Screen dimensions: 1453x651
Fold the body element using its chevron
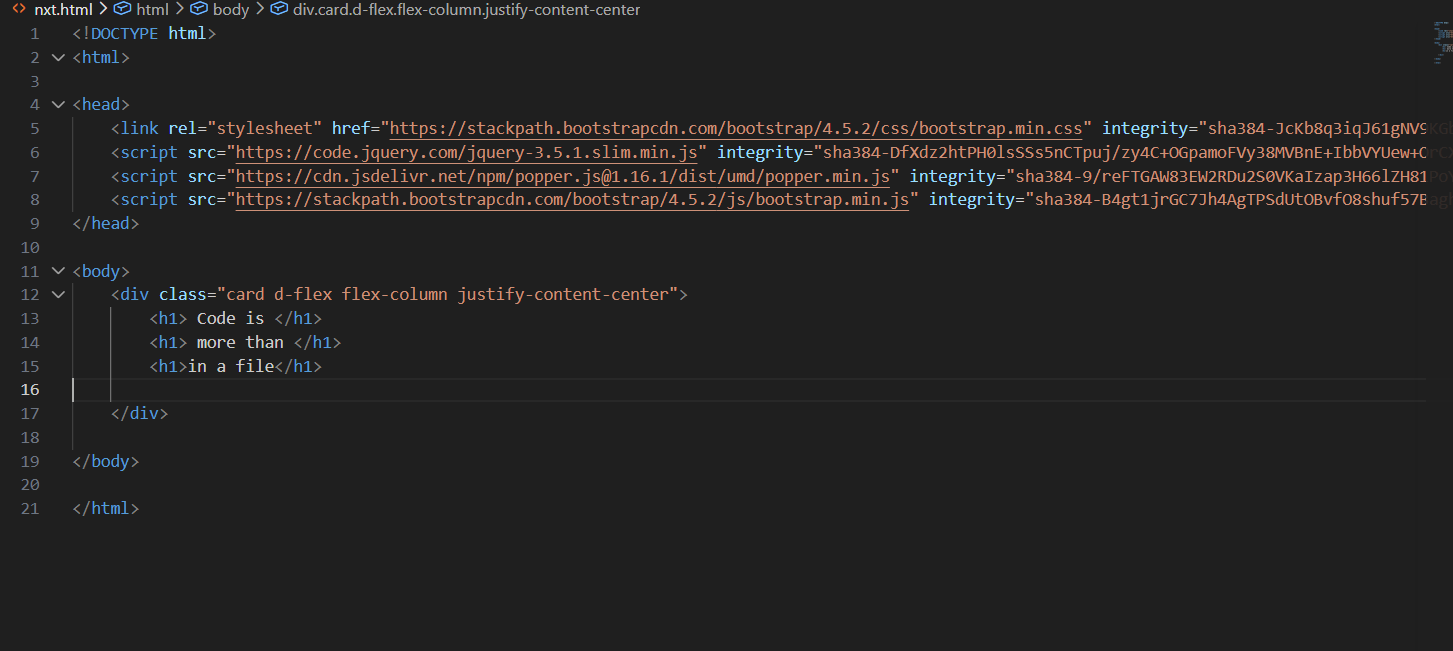tap(57, 271)
